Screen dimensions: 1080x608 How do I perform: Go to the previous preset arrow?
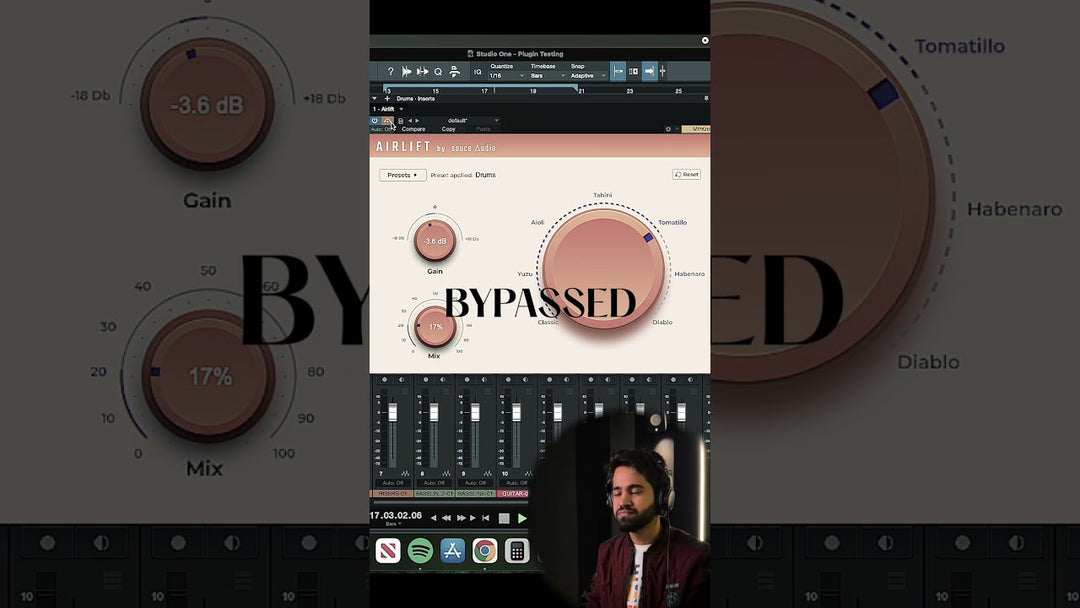[410, 120]
